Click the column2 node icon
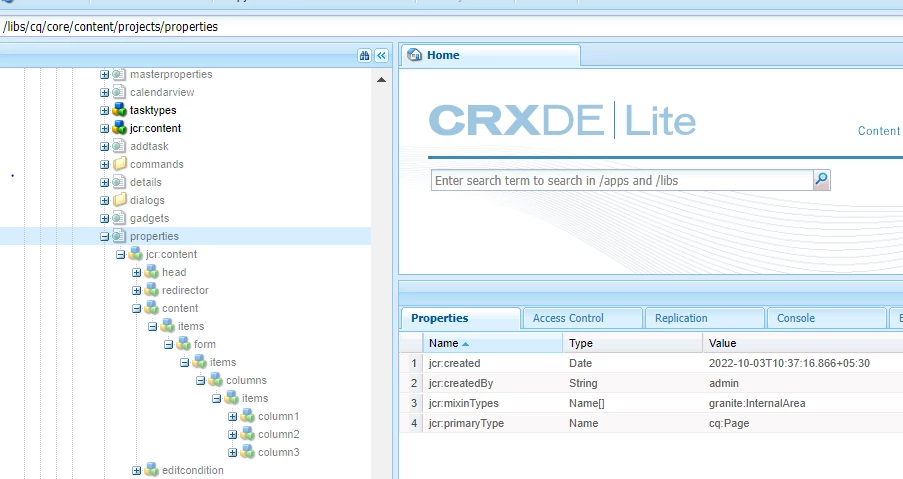 coord(248,434)
